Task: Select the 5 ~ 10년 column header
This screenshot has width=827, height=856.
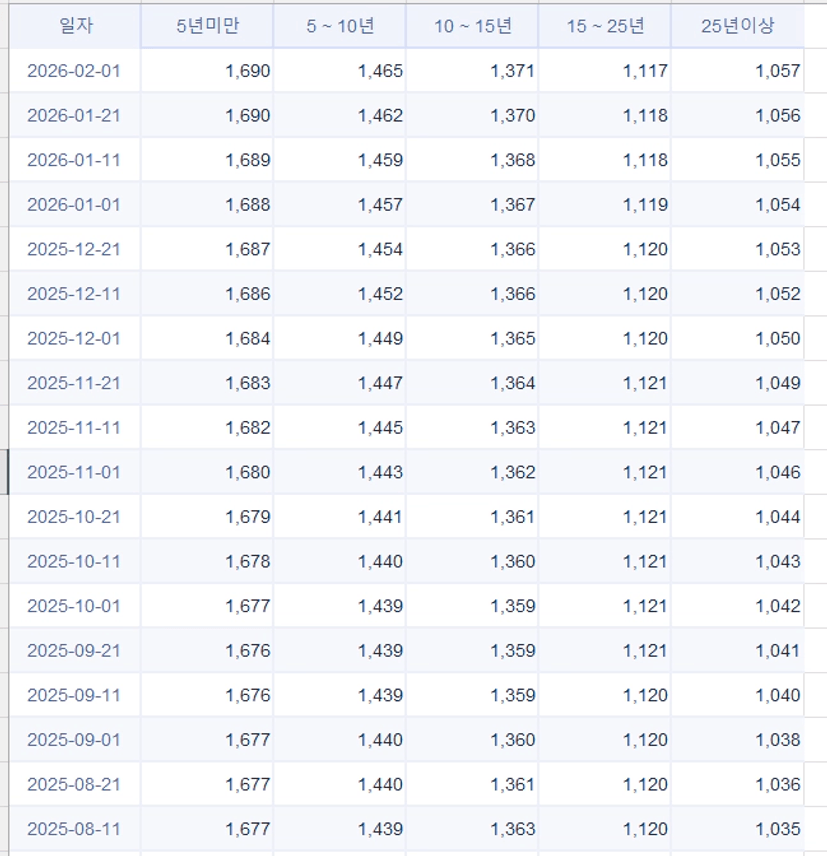Action: [340, 26]
